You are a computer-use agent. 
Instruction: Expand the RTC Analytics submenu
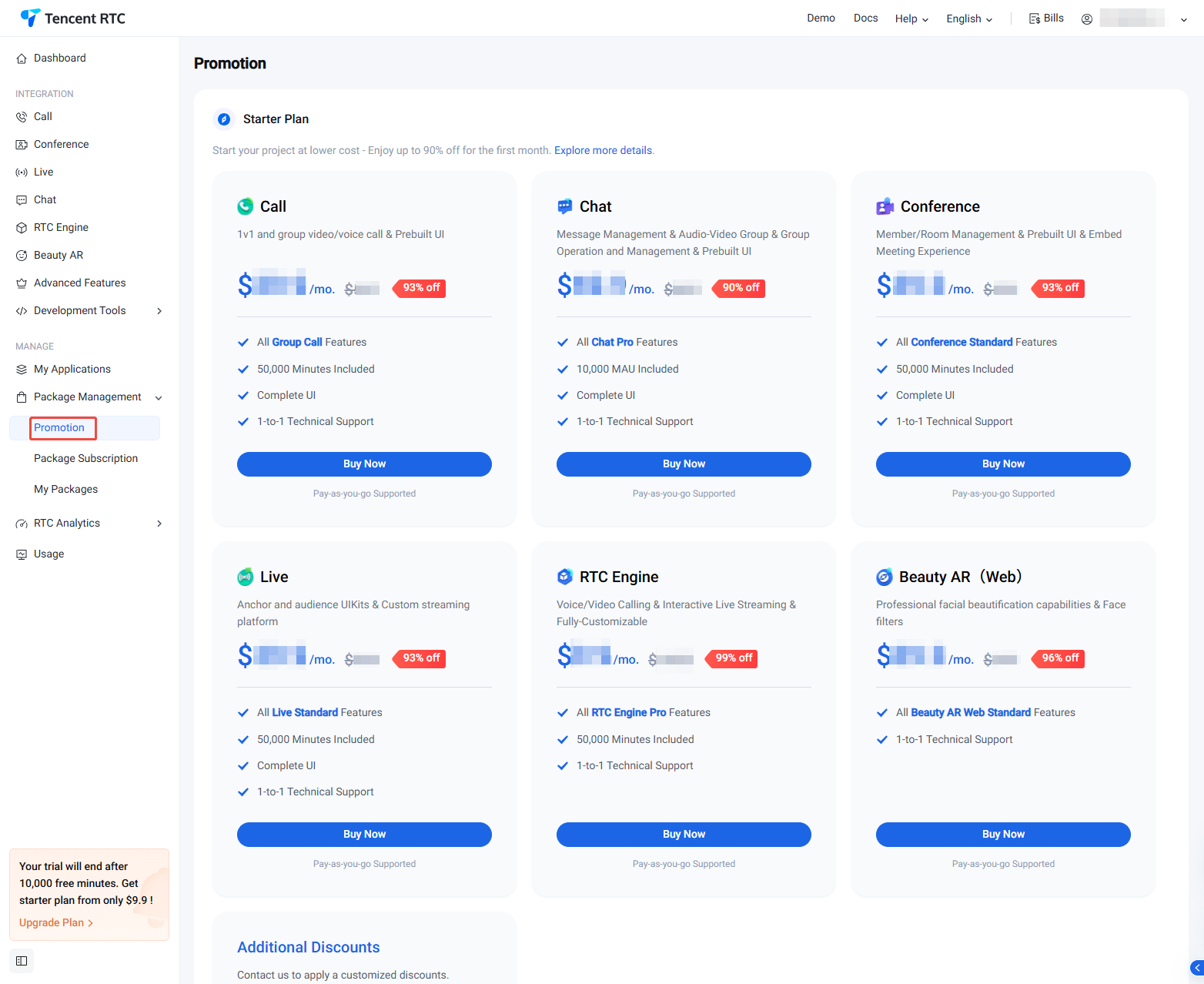159,524
